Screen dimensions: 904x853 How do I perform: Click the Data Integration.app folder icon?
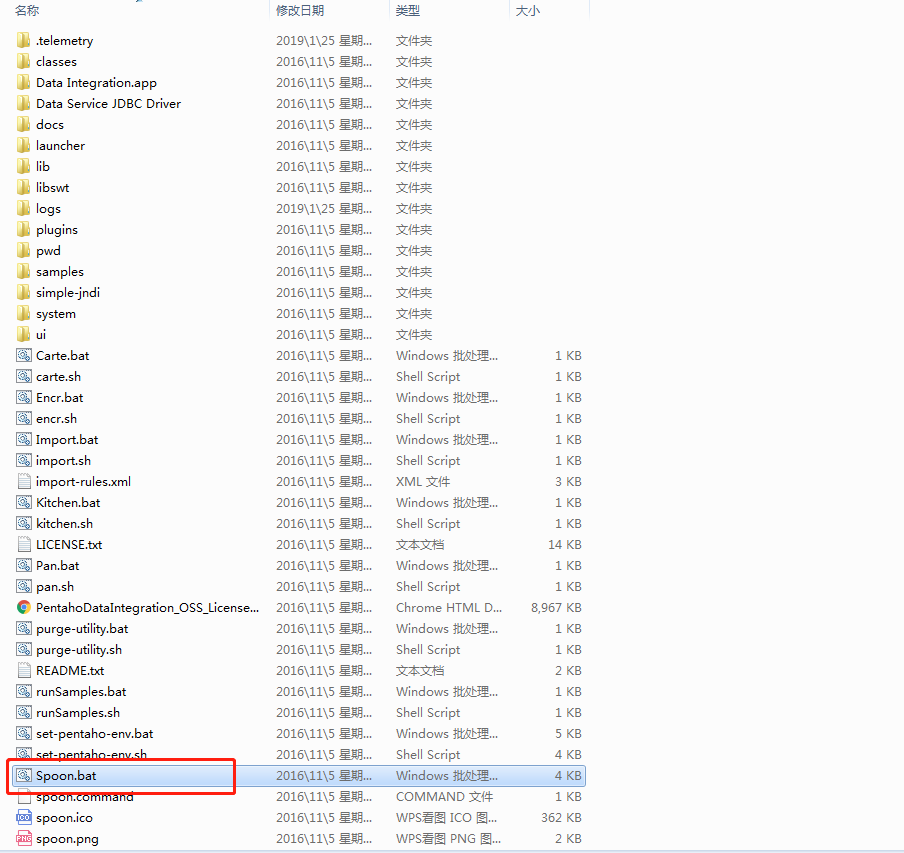pos(24,83)
